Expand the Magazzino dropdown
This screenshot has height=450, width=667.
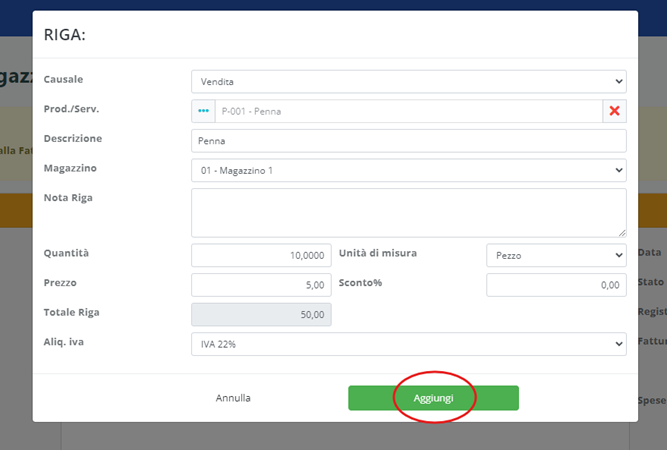tap(408, 170)
